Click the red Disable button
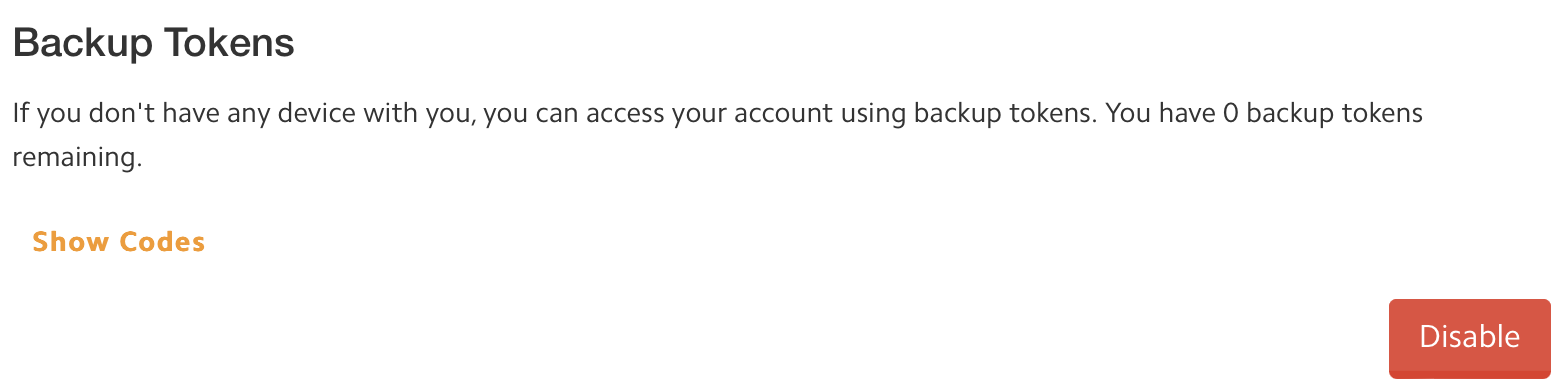Image resolution: width=1568 pixels, height=390 pixels. (1469, 337)
